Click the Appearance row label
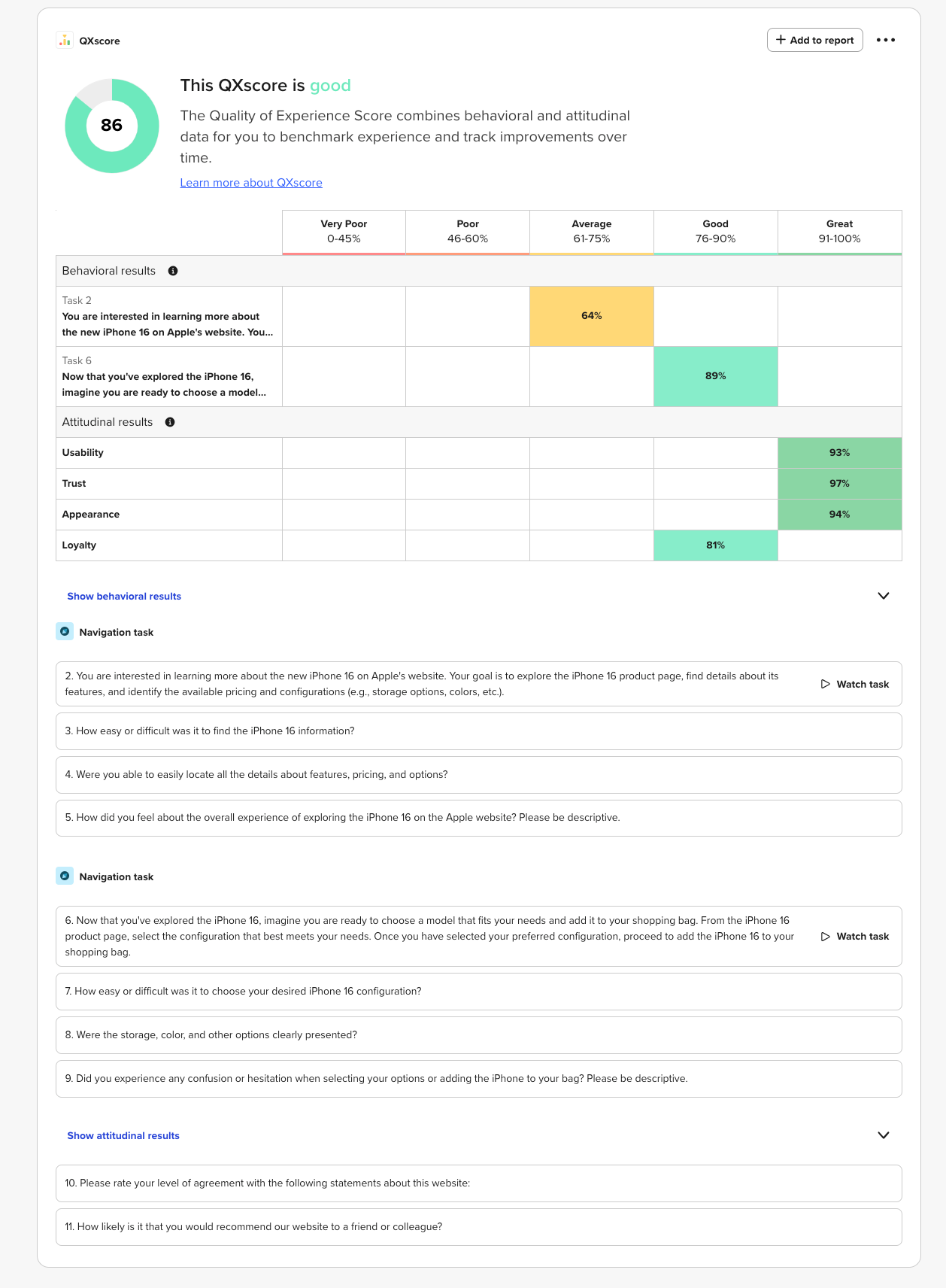 pos(91,515)
